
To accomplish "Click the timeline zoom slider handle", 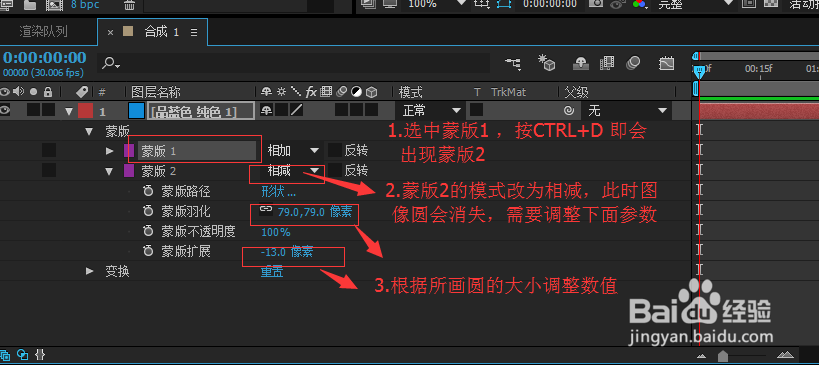I will (723, 356).
